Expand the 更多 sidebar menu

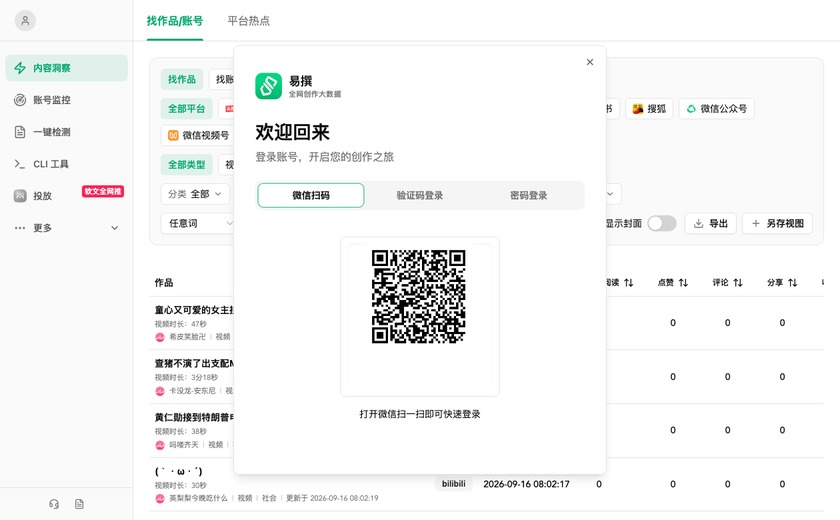pos(66,228)
